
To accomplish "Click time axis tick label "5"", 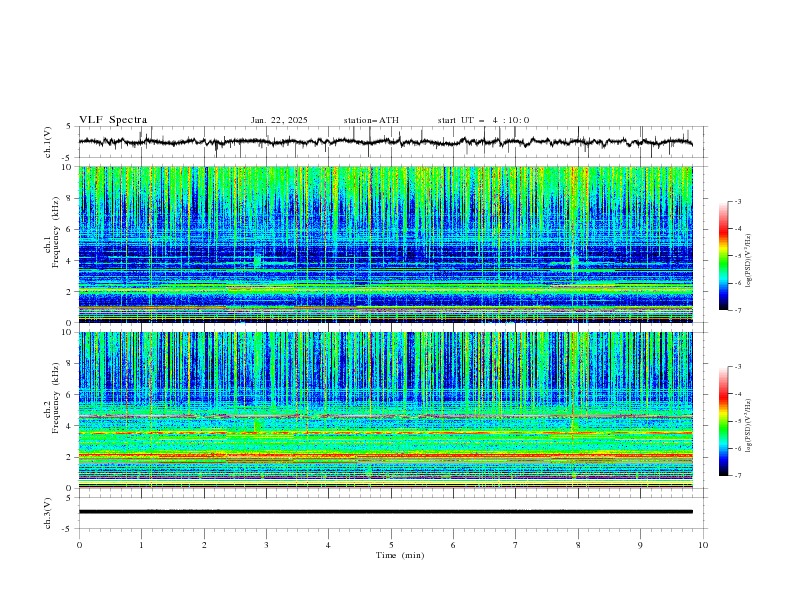I will (x=391, y=545).
